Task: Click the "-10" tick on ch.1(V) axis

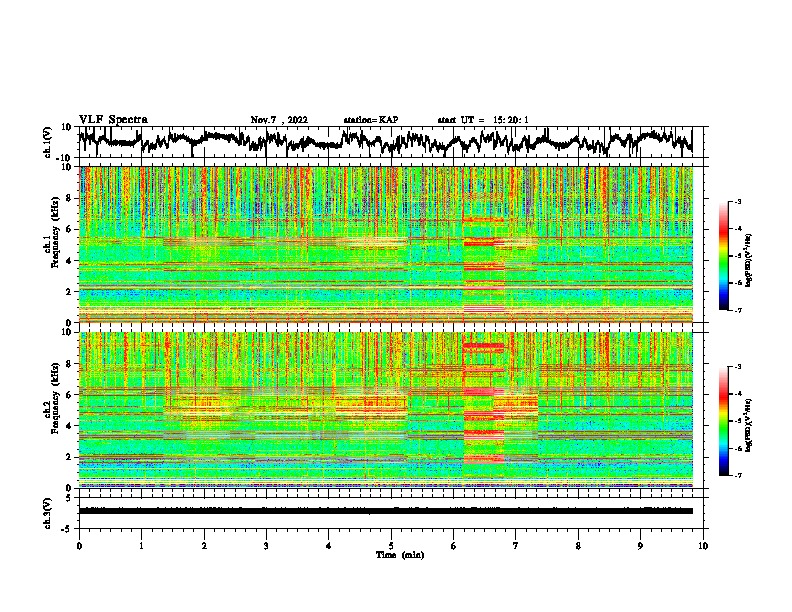Action: [x=64, y=157]
